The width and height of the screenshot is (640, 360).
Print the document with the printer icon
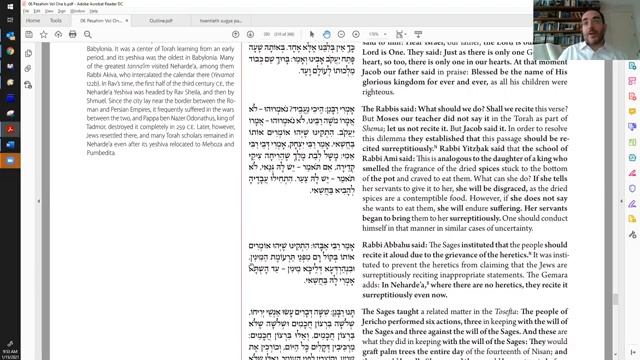(73, 35)
